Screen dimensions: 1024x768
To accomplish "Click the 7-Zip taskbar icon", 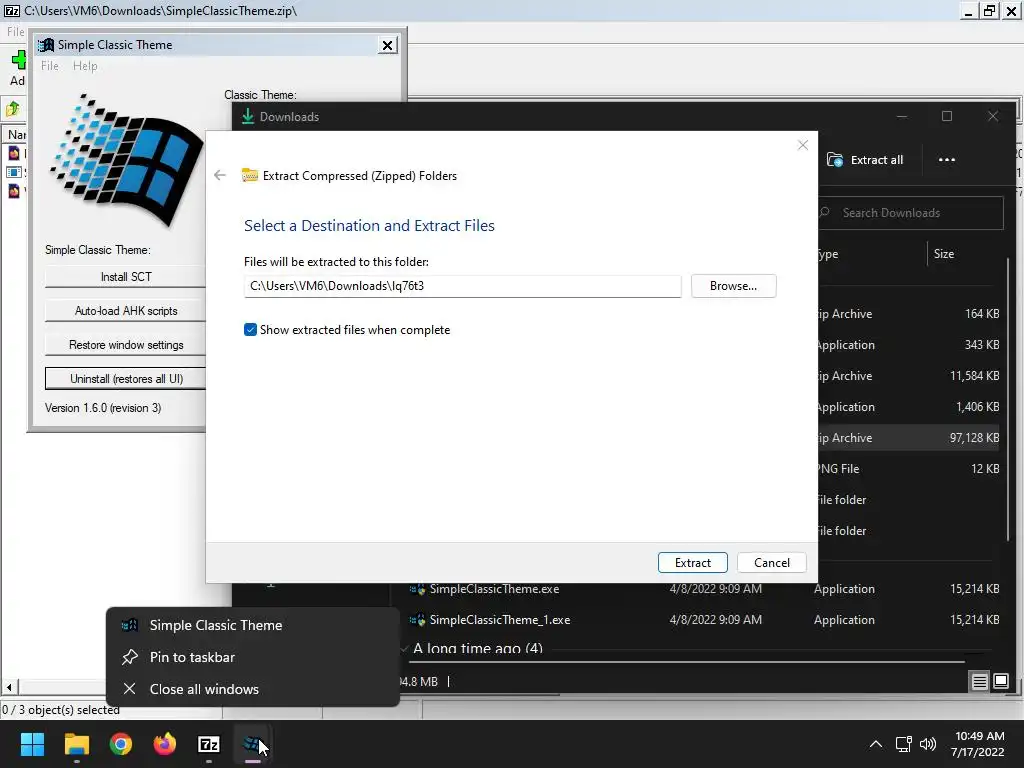I will 209,744.
